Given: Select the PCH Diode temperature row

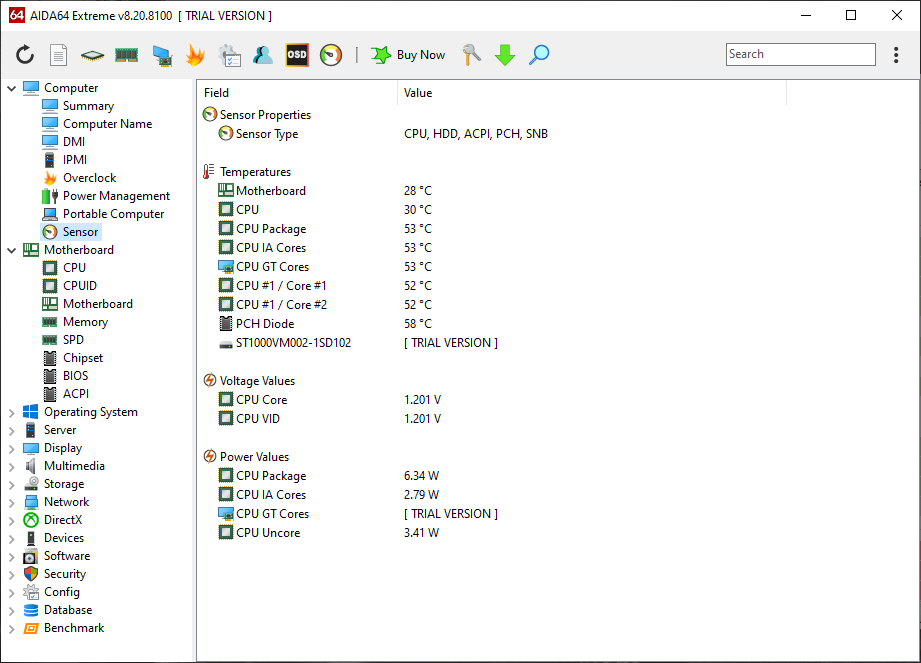Looking at the screenshot, I should coord(265,324).
